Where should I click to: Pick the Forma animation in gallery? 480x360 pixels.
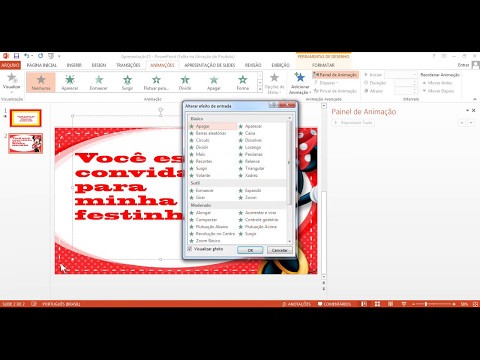[x=243, y=82]
